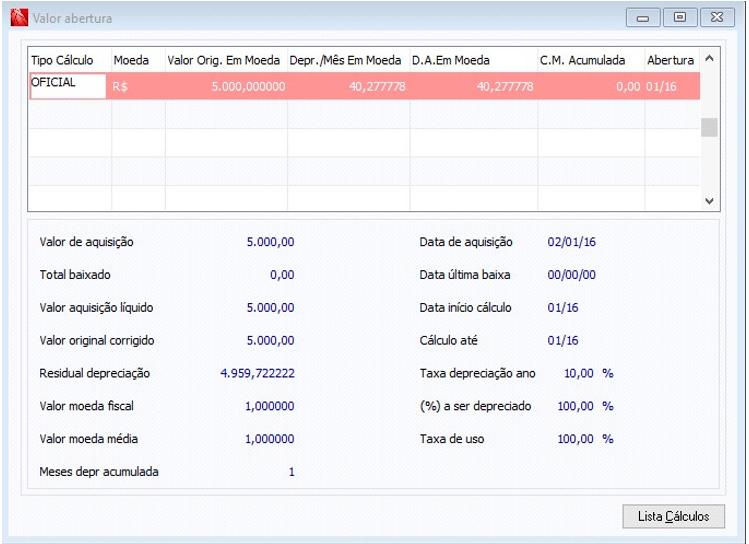Click the Cálculo até value 01/16

click(563, 341)
